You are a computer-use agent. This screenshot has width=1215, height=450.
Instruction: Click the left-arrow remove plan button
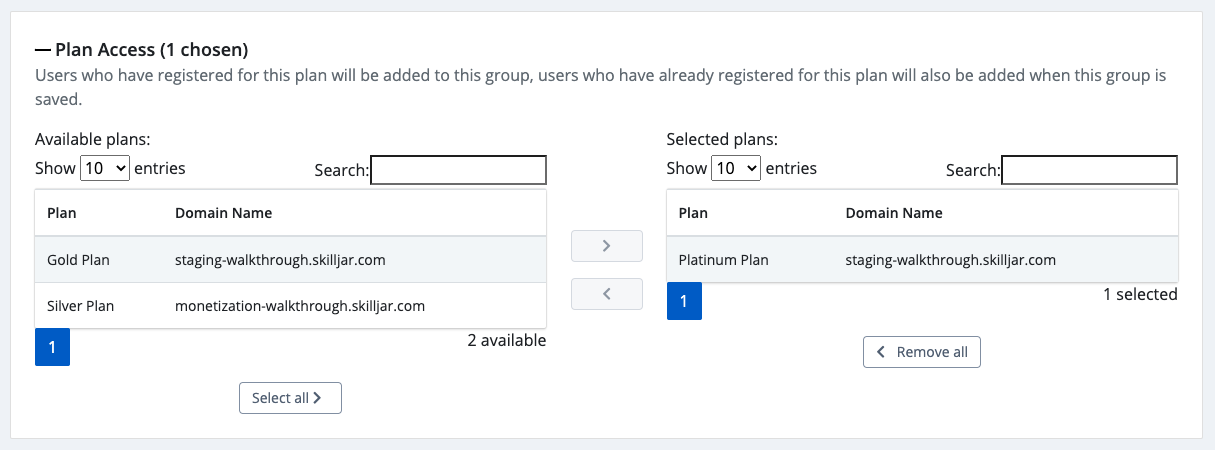[606, 294]
